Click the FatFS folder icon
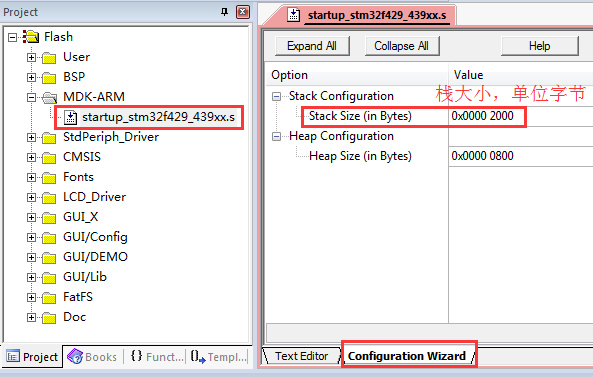This screenshot has height=377, width=593. 49,298
